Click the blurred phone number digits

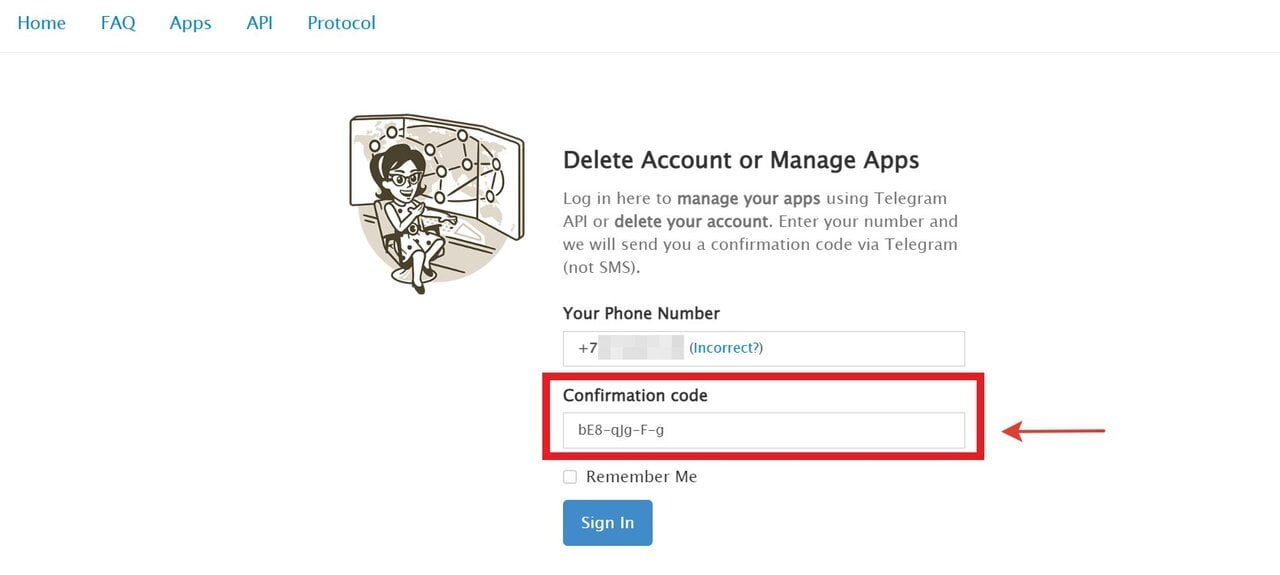tap(641, 348)
